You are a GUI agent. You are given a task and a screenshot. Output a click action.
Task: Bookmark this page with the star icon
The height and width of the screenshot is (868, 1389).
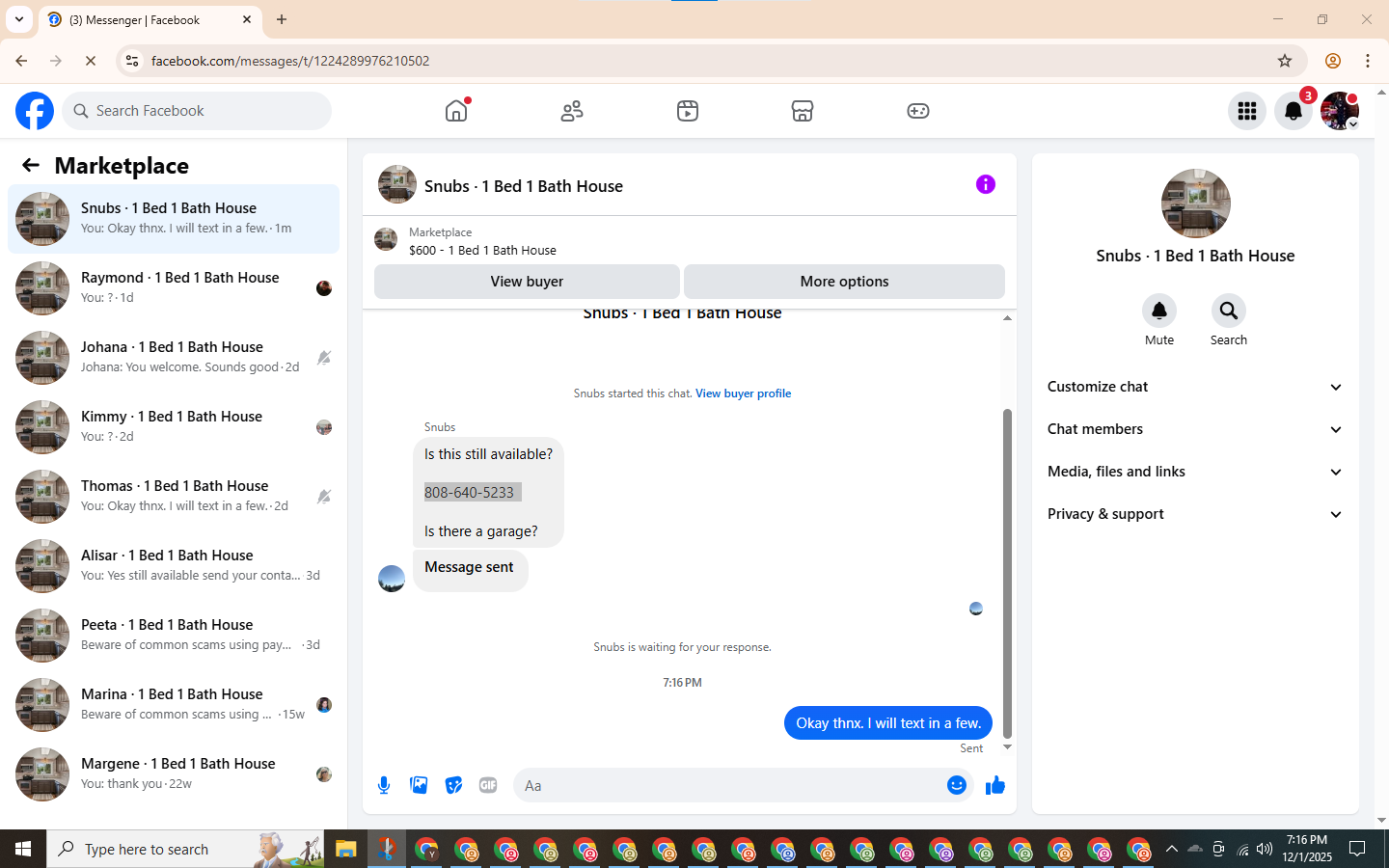click(x=1285, y=61)
